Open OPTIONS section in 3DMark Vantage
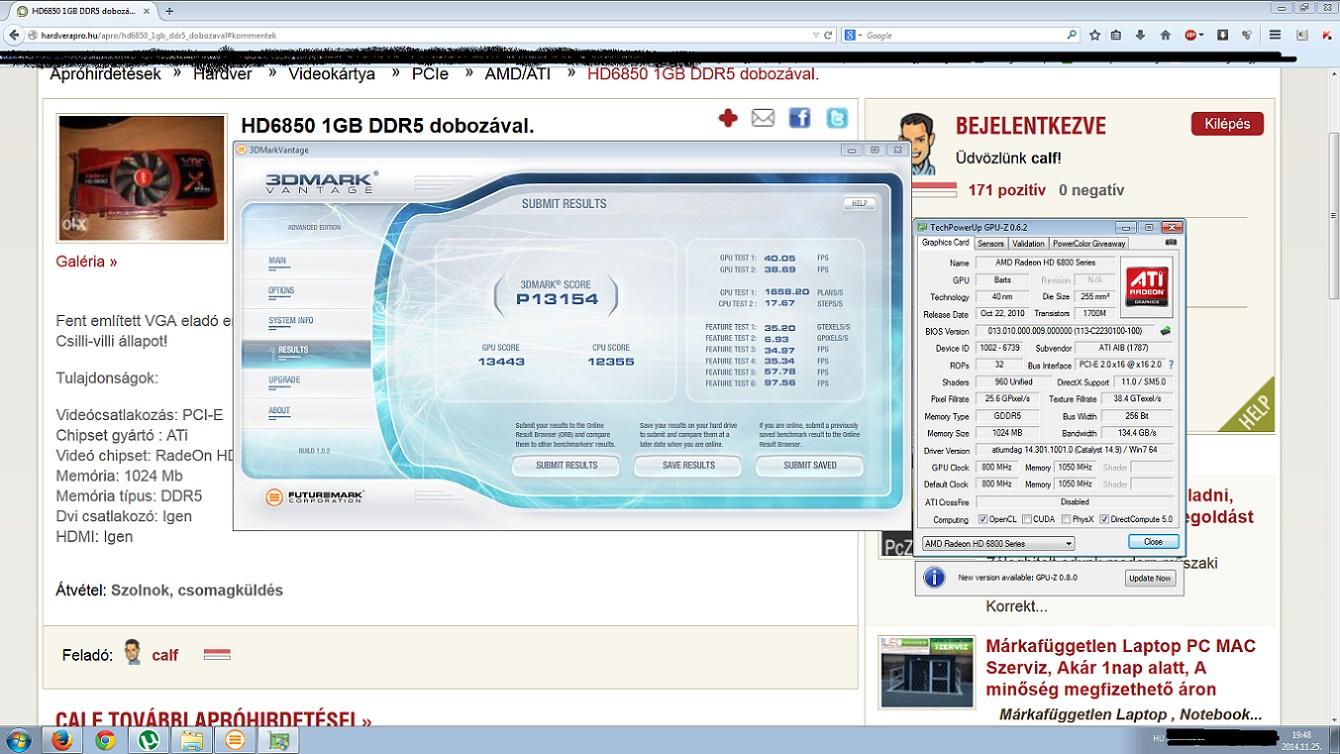Image resolution: width=1340 pixels, height=754 pixels. pos(281,291)
